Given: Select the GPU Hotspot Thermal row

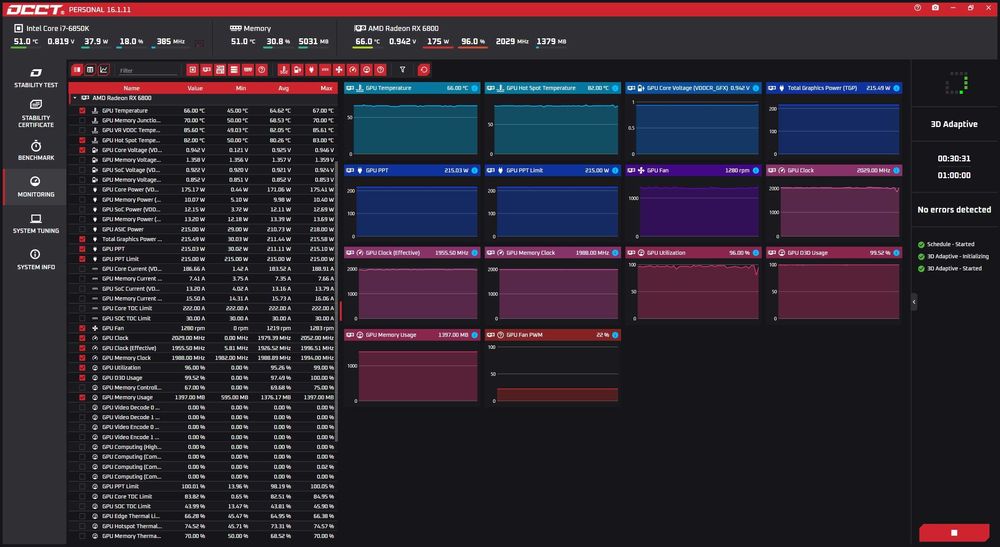Looking at the screenshot, I should pyautogui.click(x=203, y=526).
